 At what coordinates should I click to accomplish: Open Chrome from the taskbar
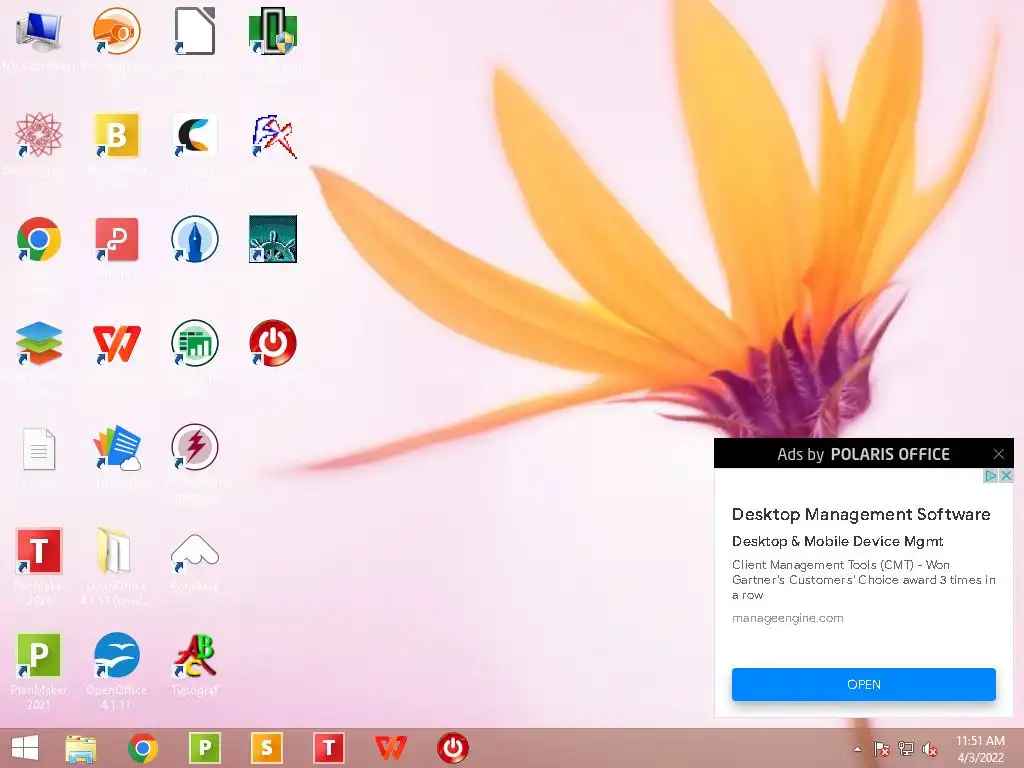(x=142, y=748)
